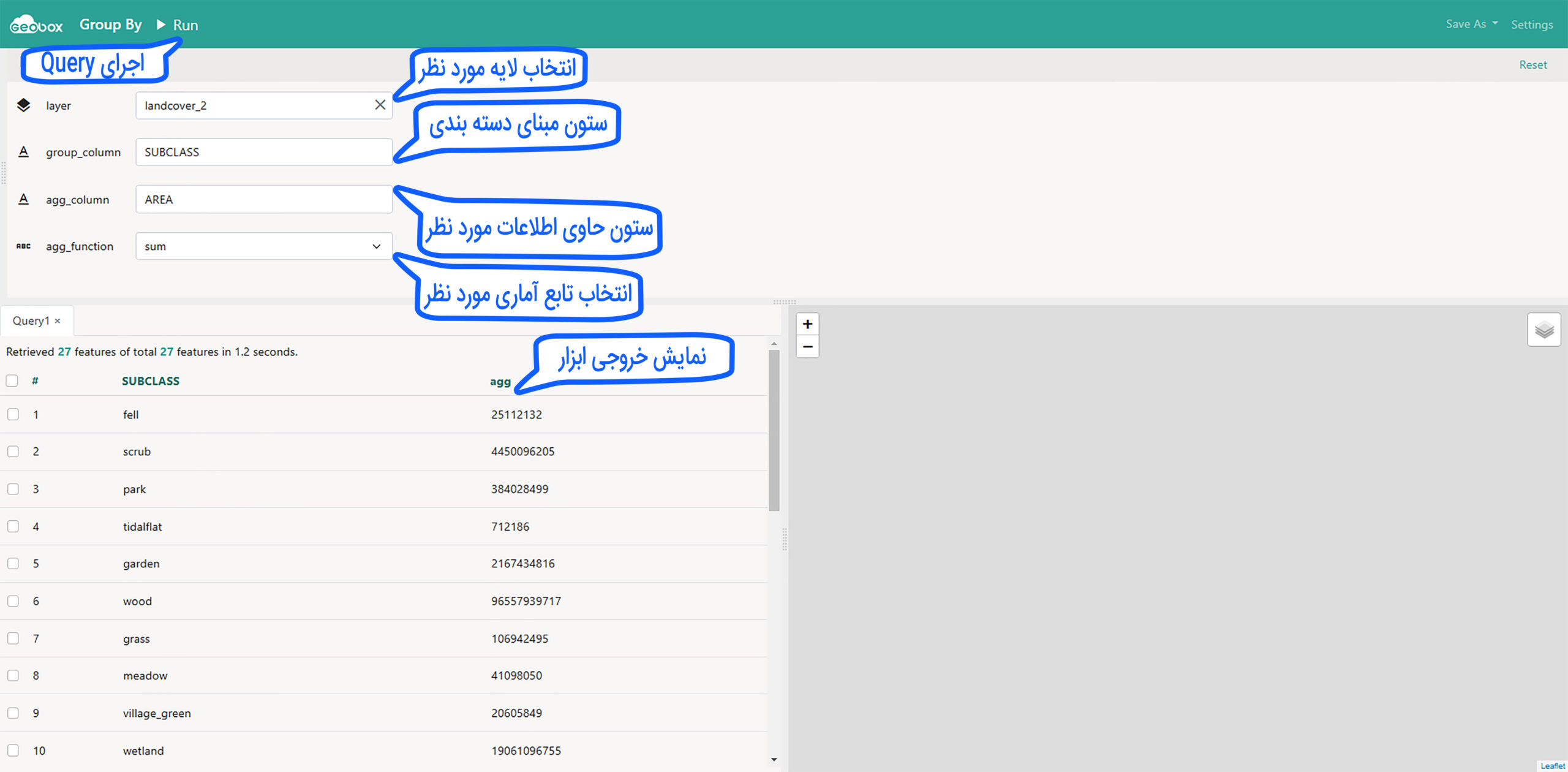Switch to the Query1 tab

tap(31, 321)
